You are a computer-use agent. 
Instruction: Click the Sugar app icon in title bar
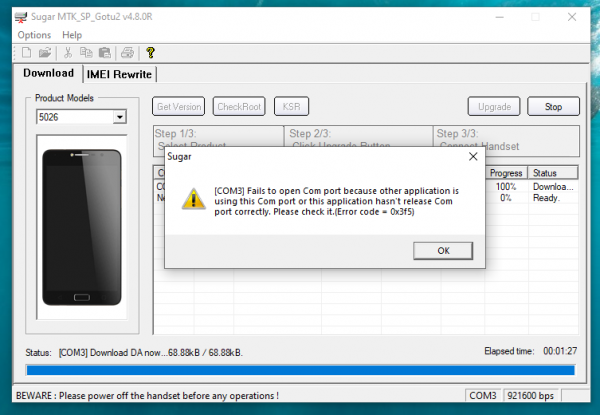pyautogui.click(x=21, y=17)
